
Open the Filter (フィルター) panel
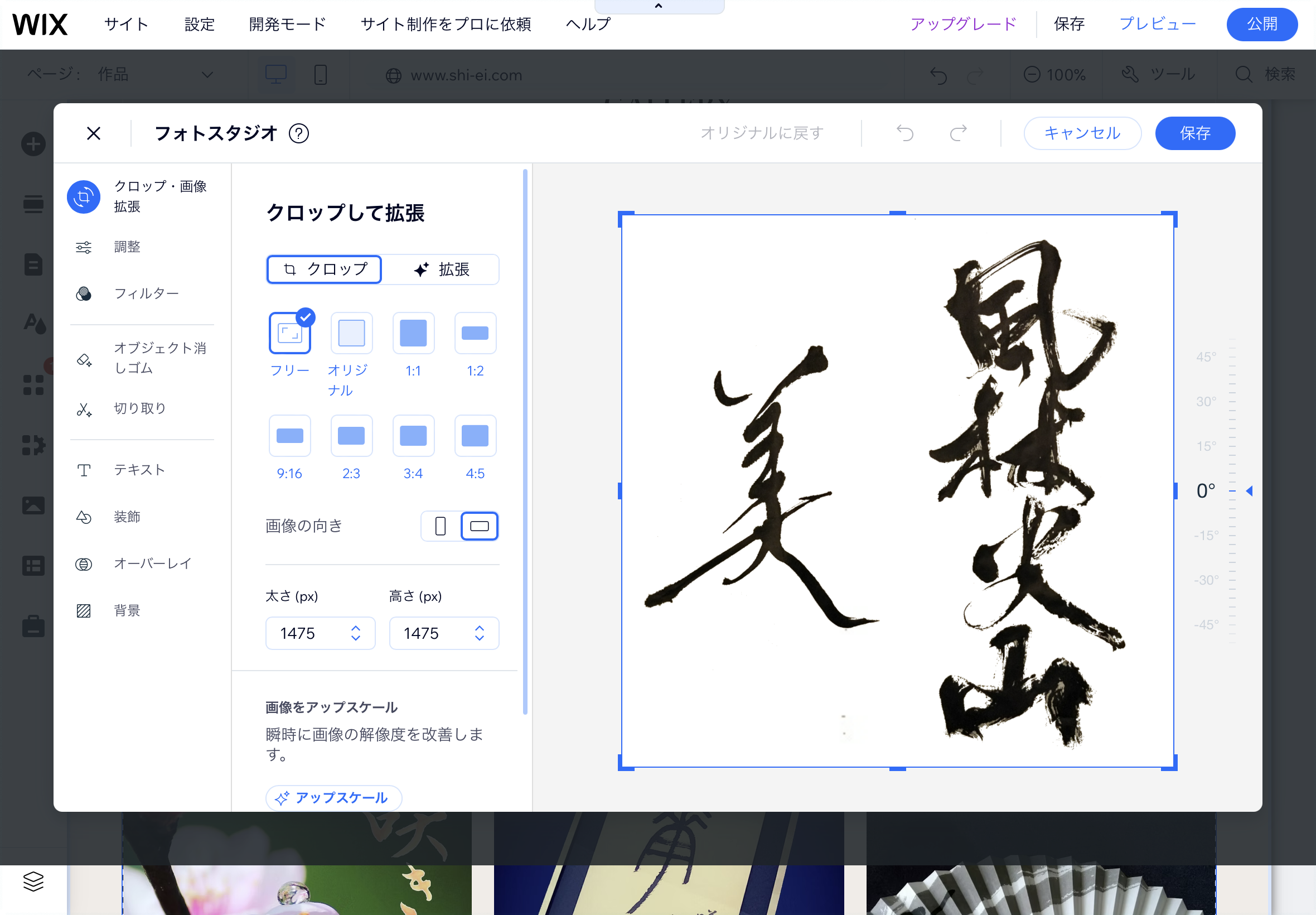pos(146,294)
